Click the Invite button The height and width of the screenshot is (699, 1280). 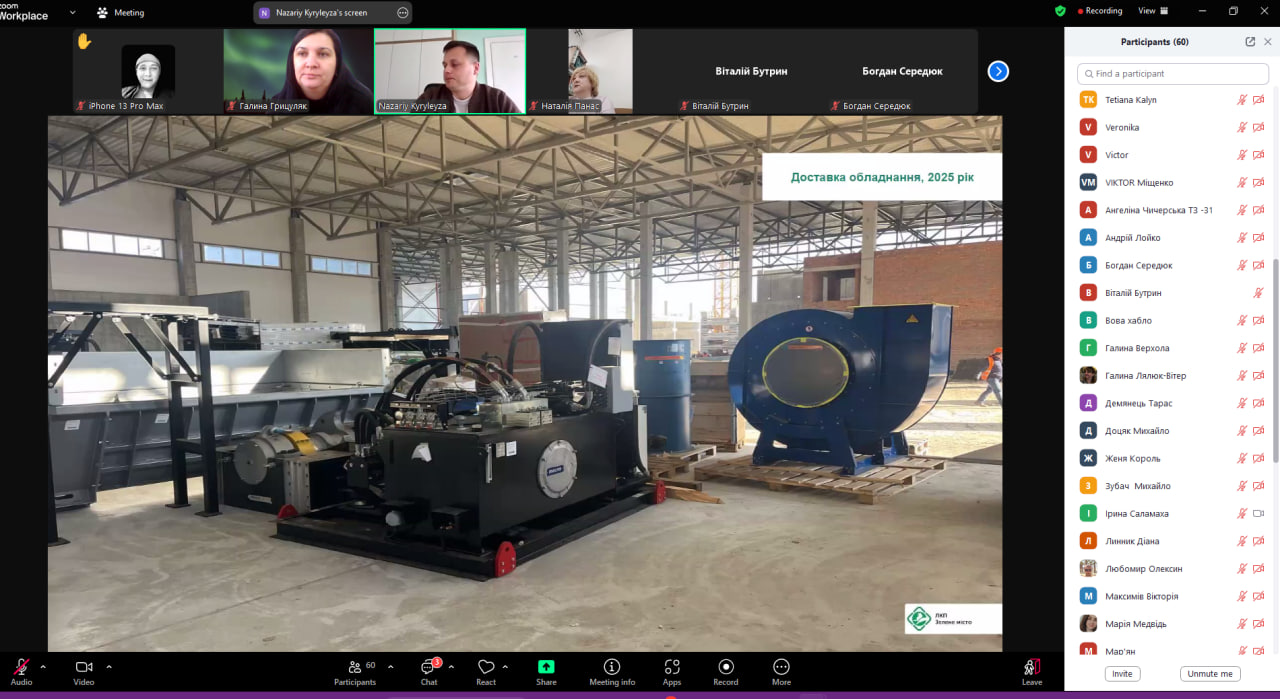tap(1122, 674)
